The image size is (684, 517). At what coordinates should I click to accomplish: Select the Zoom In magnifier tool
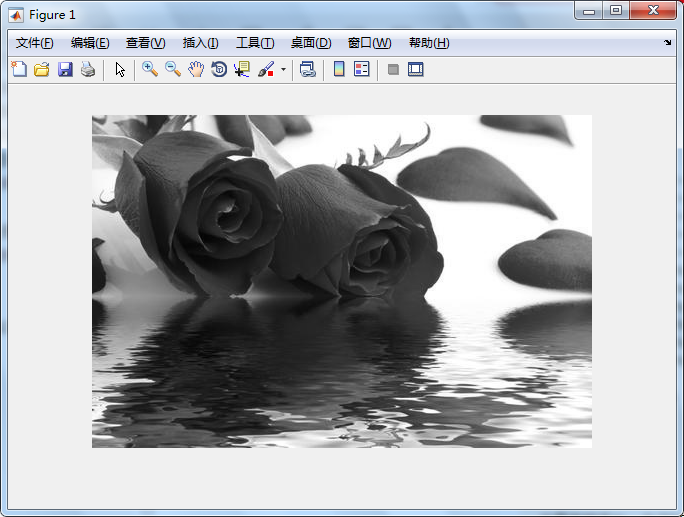point(150,69)
